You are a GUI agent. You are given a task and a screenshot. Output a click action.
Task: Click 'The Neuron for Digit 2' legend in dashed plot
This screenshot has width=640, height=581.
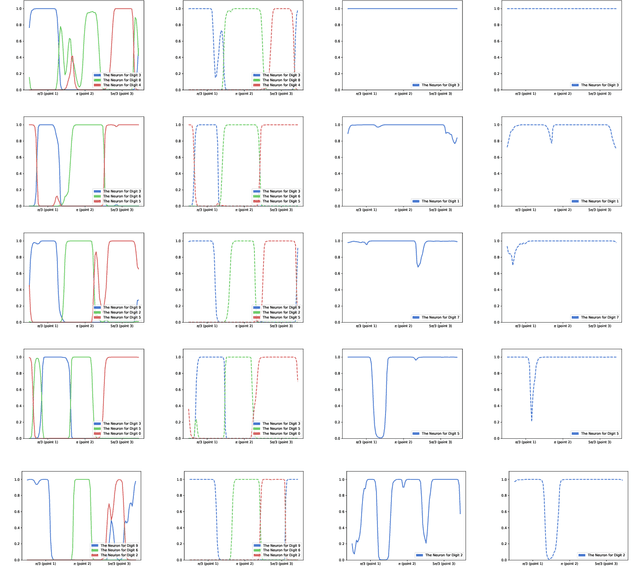[604, 555]
